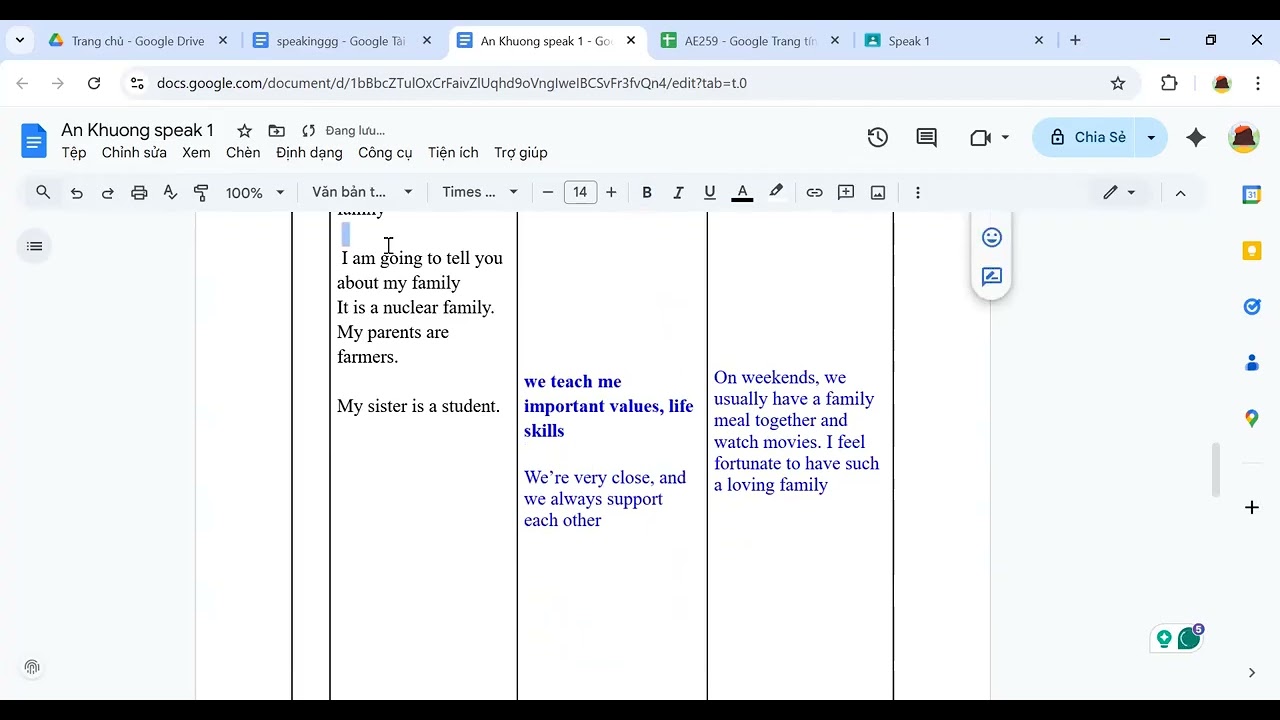Open the share options arrow beside Chia sẻ
This screenshot has height=720, width=1280.
coord(1152,138)
